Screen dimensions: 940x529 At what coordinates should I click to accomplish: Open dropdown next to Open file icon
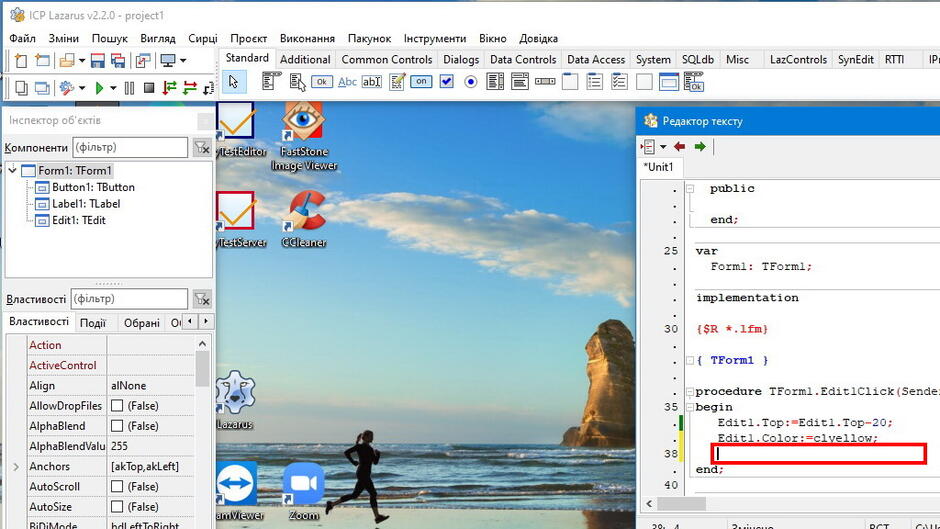82,60
